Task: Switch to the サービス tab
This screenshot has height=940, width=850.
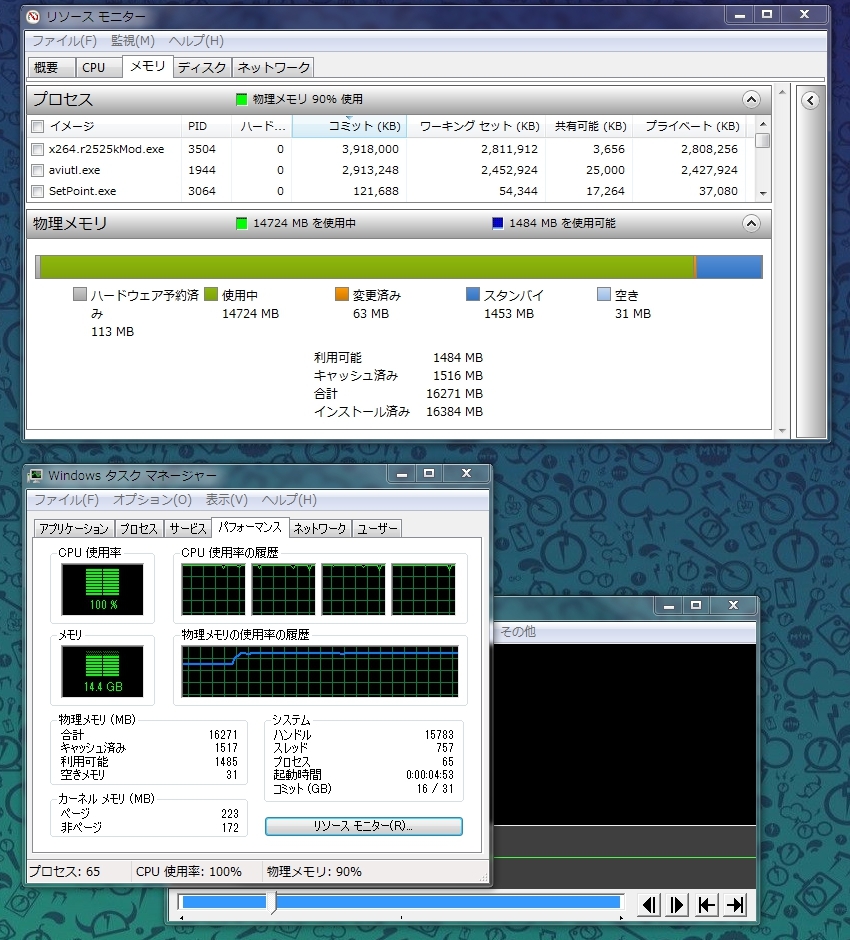Action: click(188, 528)
